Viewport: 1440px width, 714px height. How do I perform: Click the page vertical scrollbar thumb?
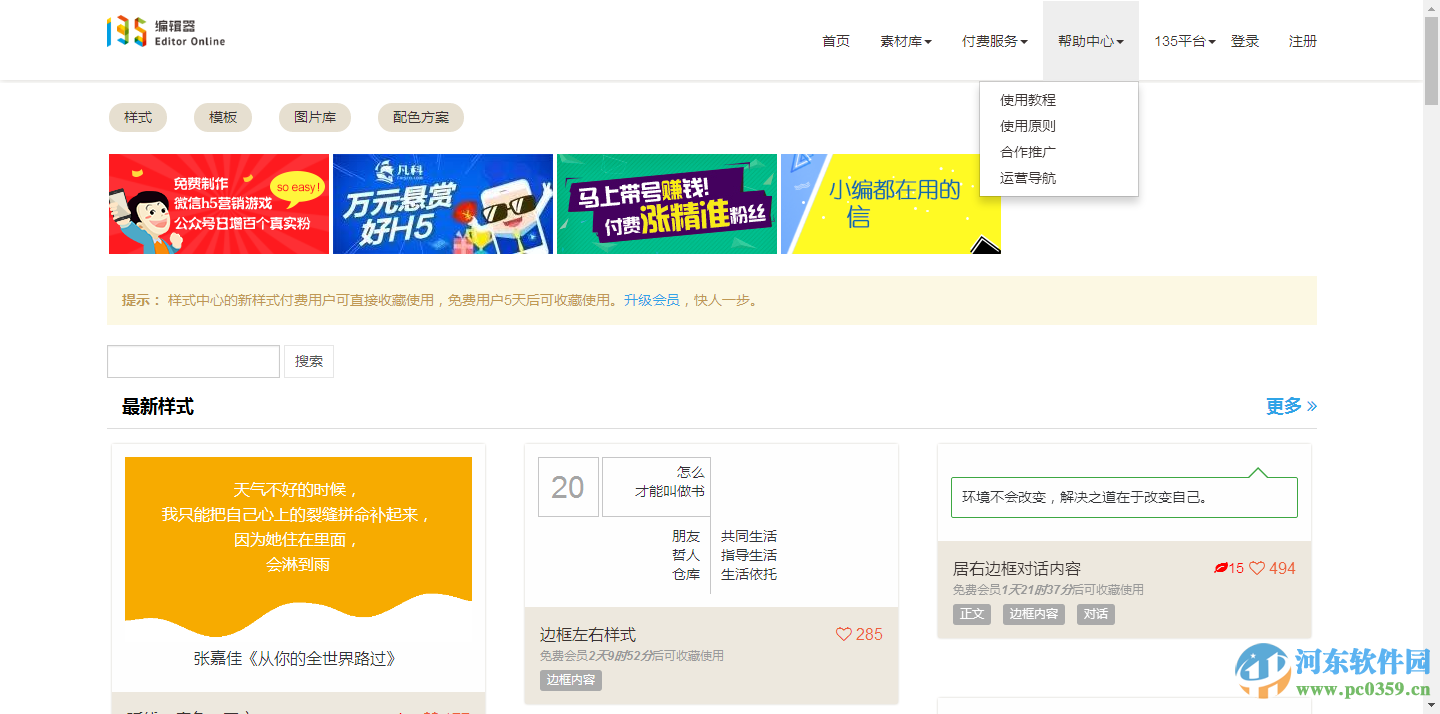point(1431,60)
